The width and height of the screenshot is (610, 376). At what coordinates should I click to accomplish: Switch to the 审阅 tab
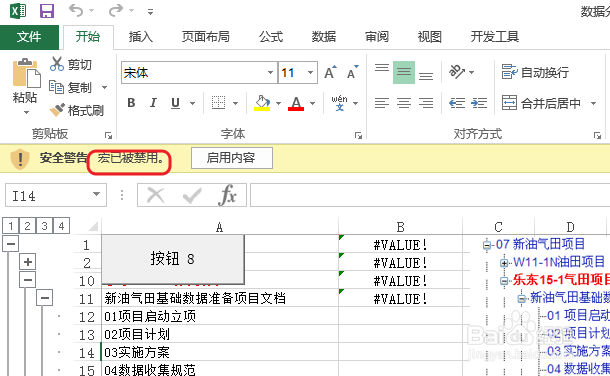tap(377, 37)
